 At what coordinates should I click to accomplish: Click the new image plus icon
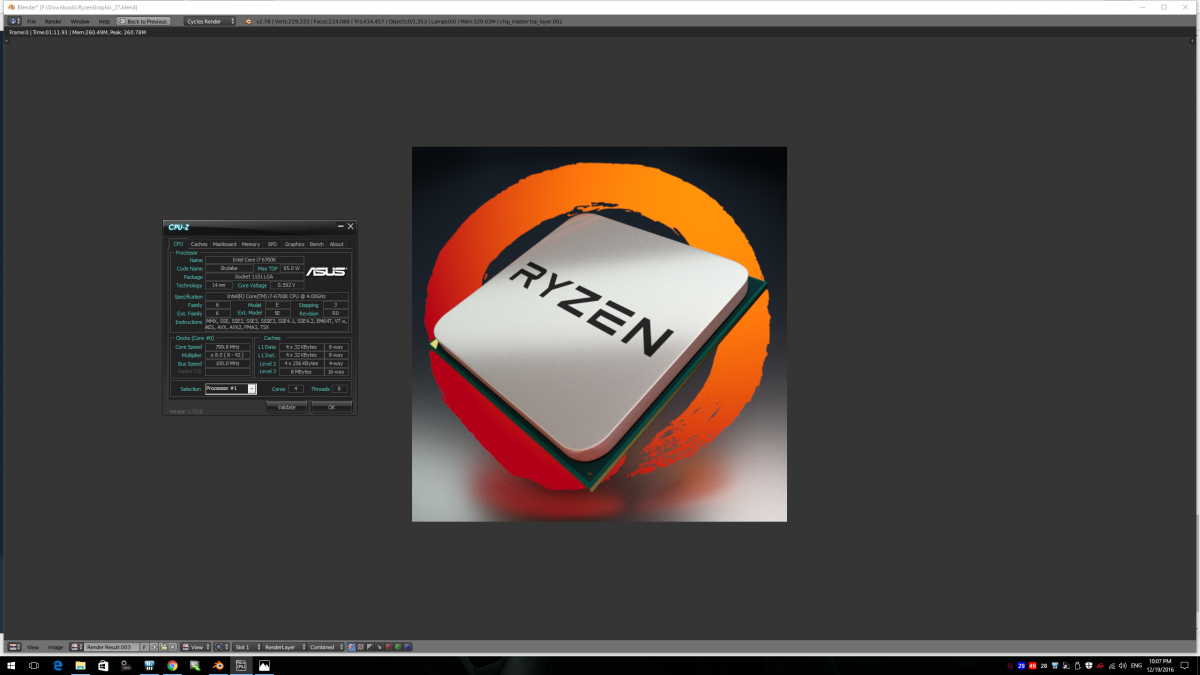[154, 647]
